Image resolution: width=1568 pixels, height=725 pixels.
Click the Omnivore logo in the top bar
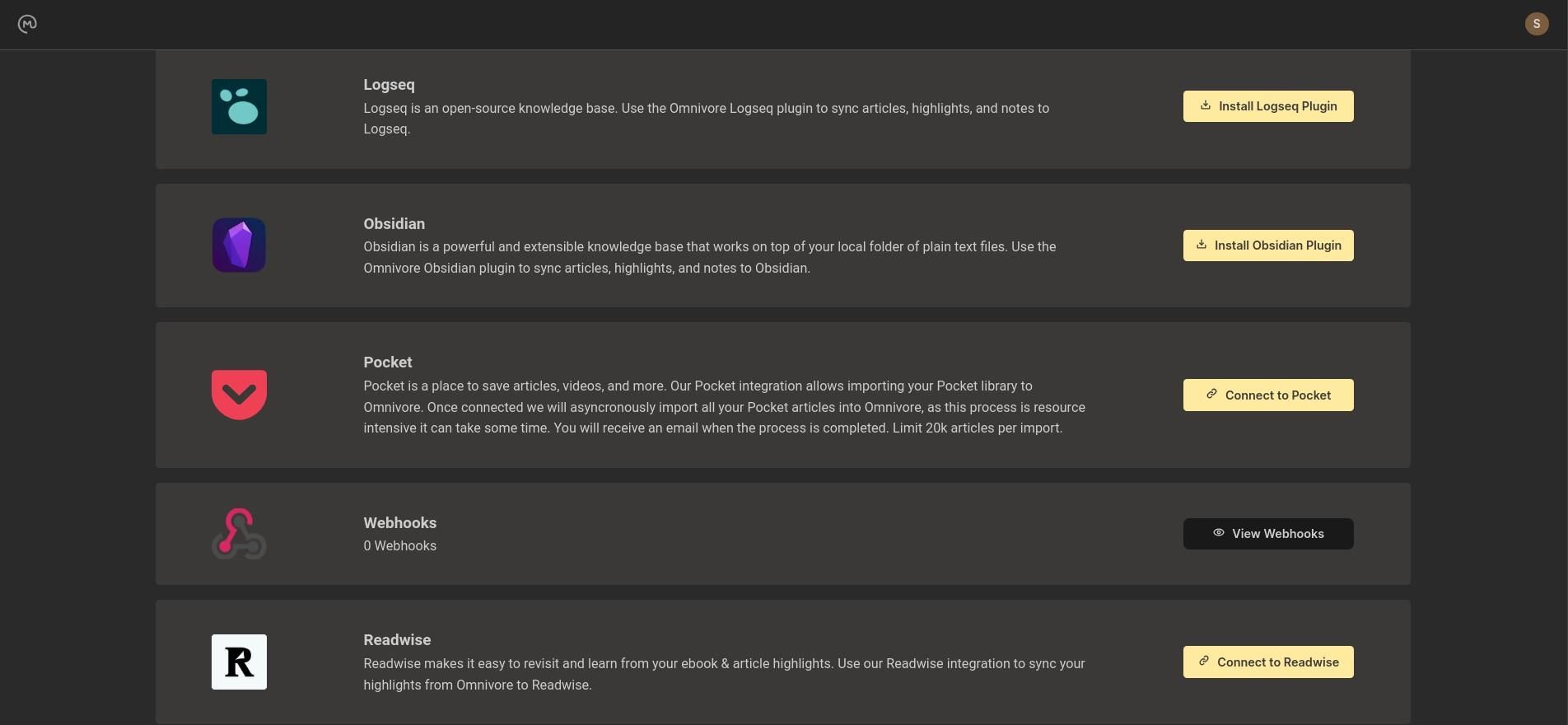[26, 24]
